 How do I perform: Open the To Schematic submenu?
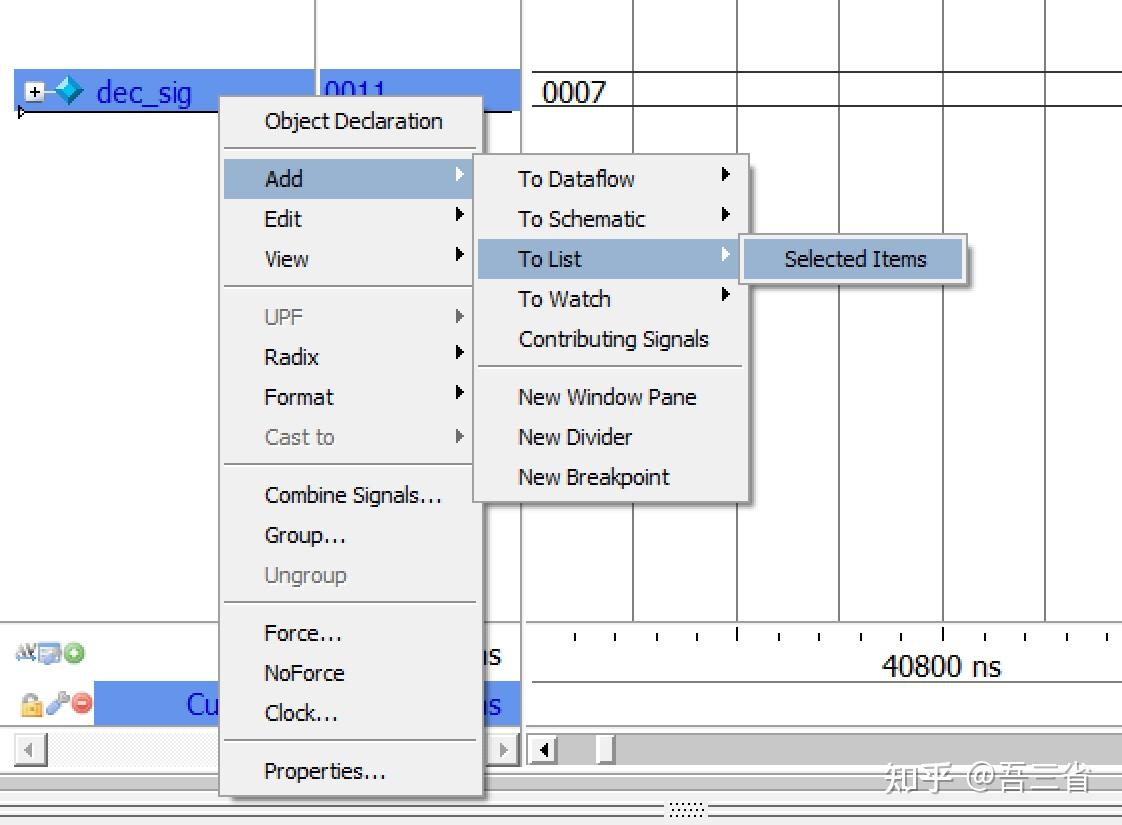point(610,219)
